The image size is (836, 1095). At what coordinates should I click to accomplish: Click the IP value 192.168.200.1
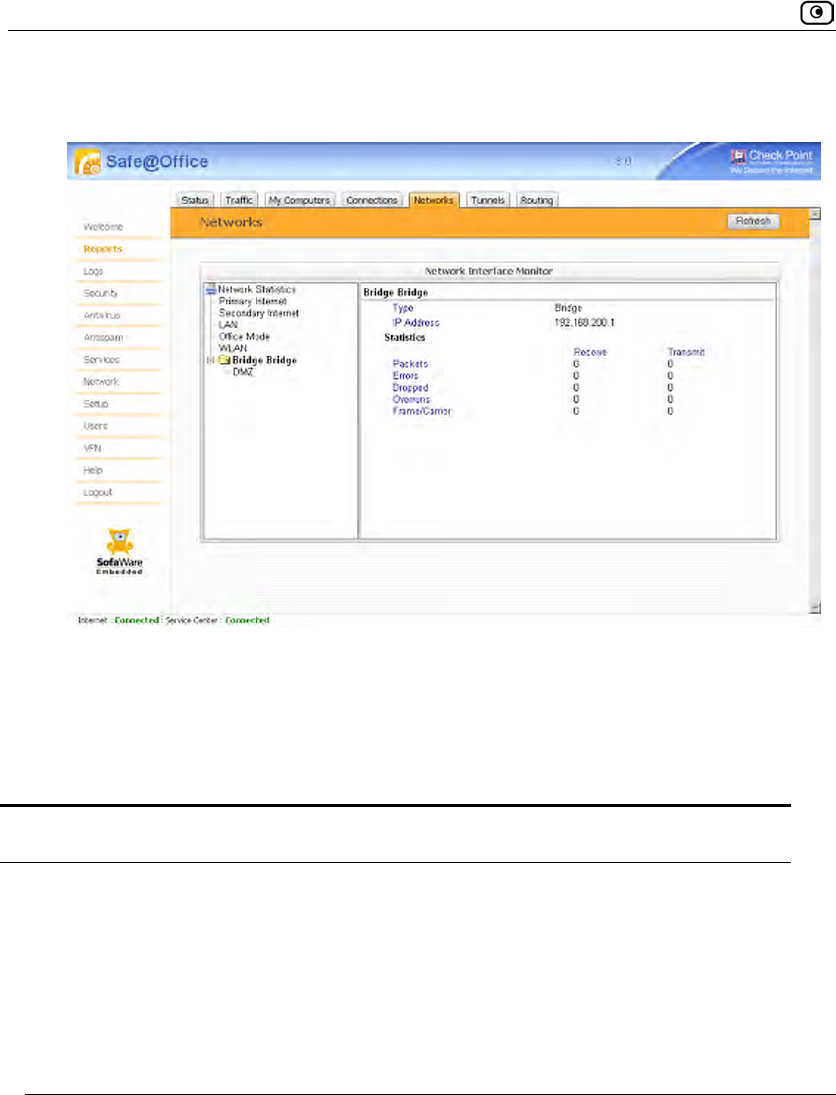click(585, 323)
